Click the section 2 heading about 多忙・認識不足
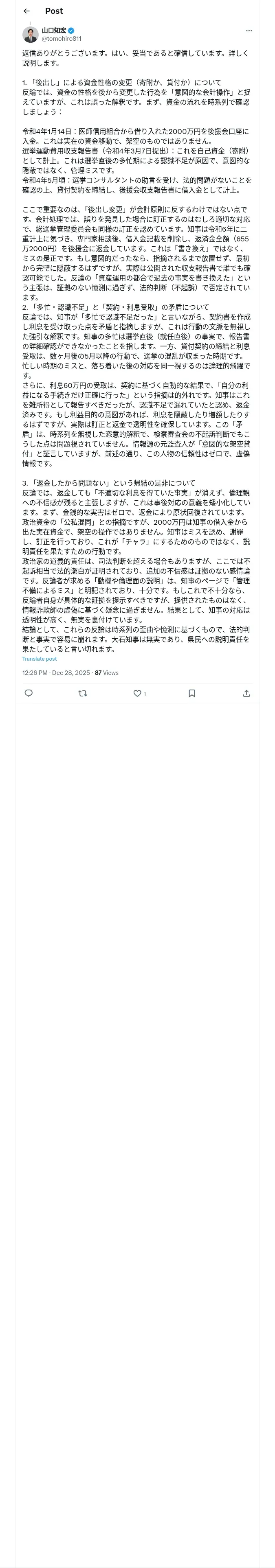The width and height of the screenshot is (275, 1568). tap(116, 307)
